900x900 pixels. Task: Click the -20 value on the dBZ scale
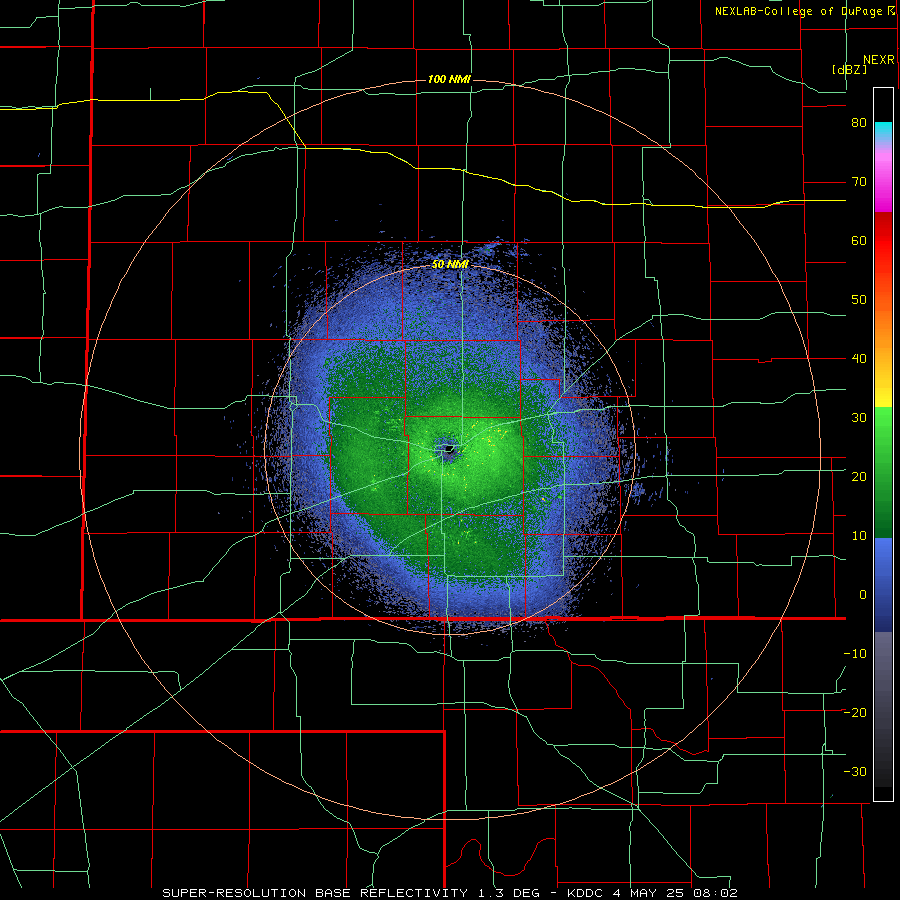pos(855,713)
